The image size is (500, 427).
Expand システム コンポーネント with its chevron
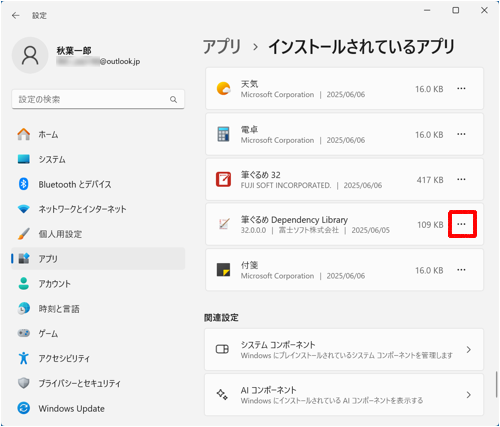coord(469,349)
